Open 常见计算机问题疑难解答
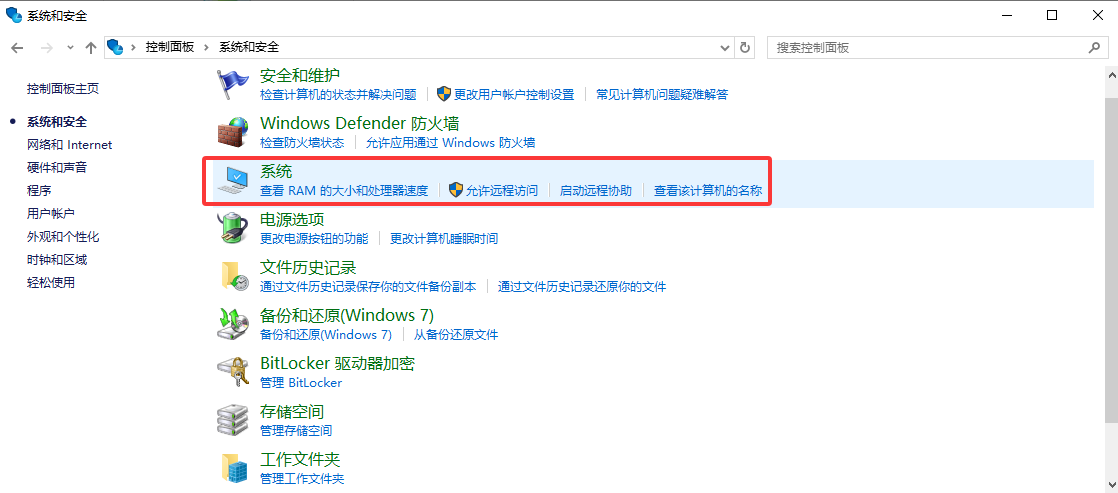Image resolution: width=1118 pixels, height=493 pixels. point(662,94)
